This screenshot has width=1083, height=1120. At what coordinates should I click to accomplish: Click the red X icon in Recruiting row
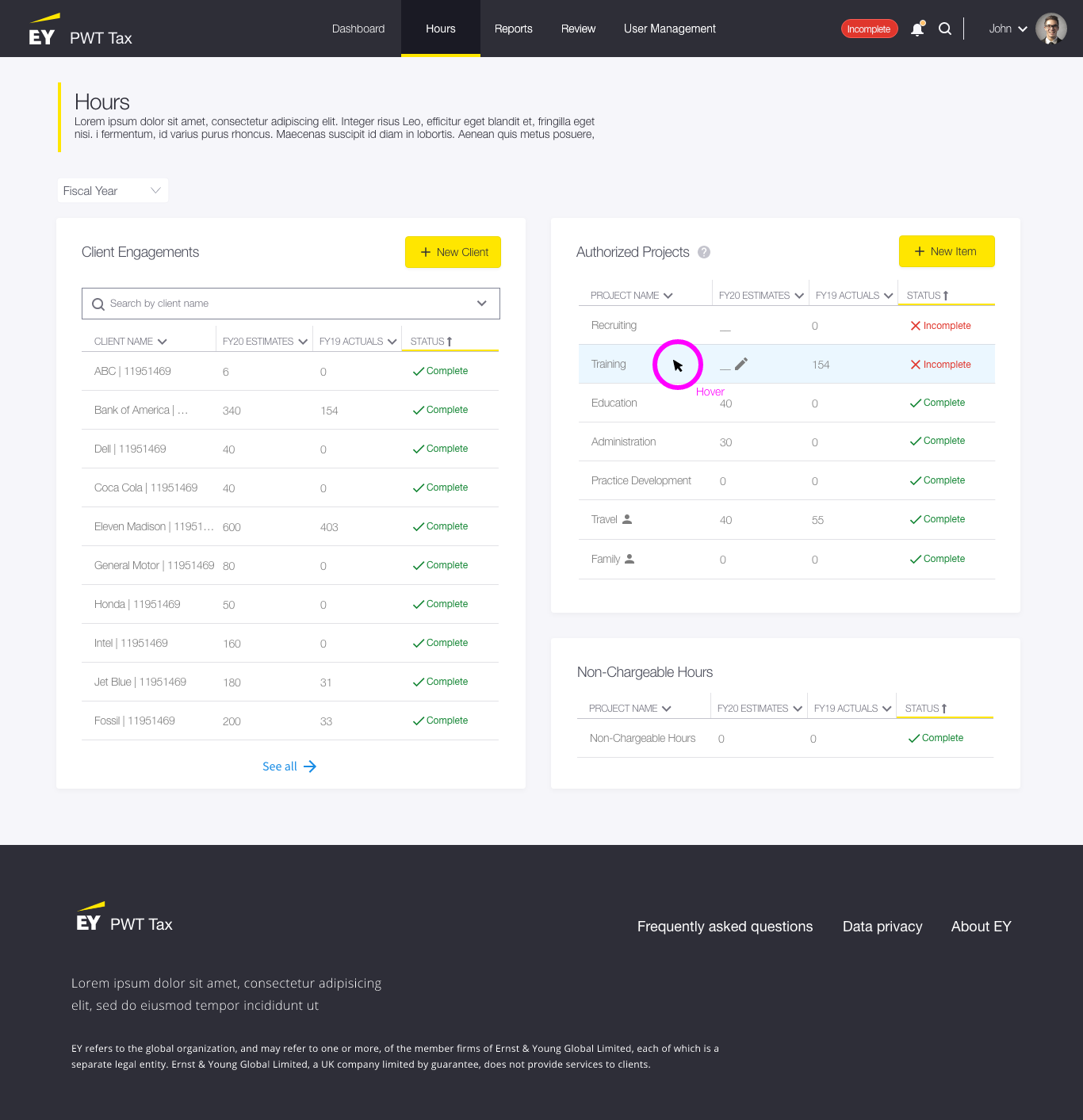[x=916, y=326]
